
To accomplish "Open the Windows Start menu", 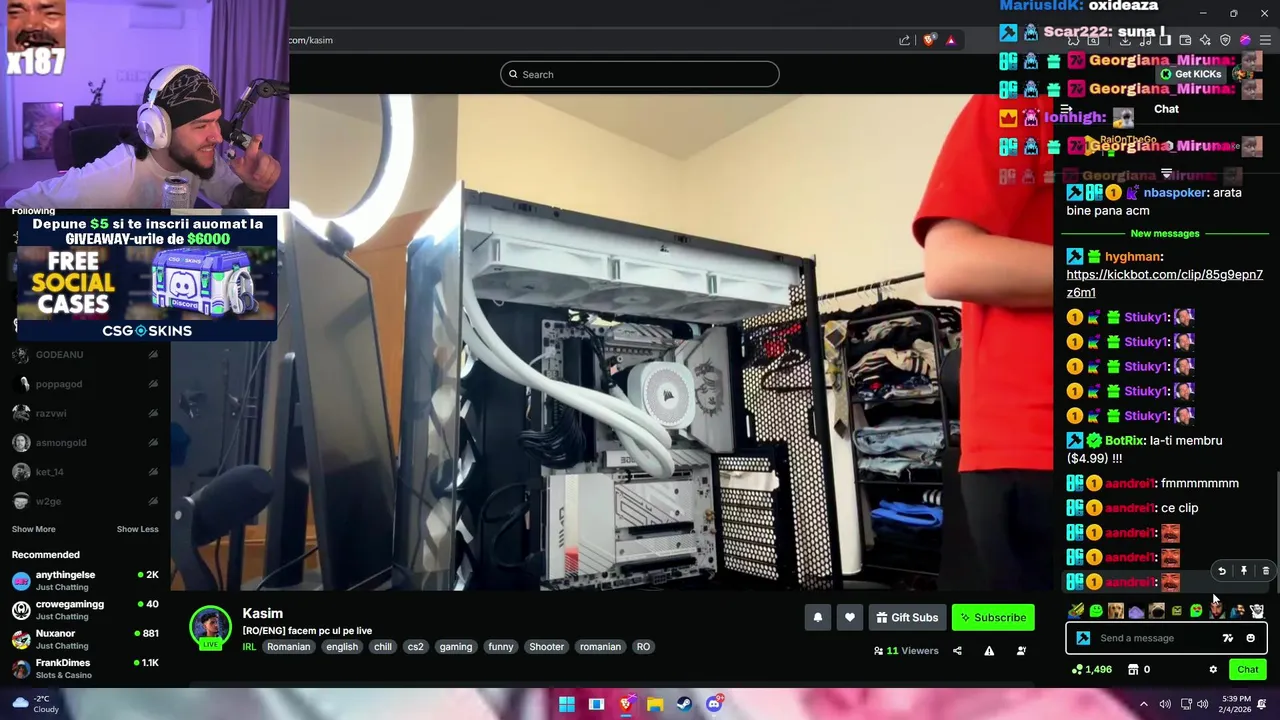I will pos(567,704).
